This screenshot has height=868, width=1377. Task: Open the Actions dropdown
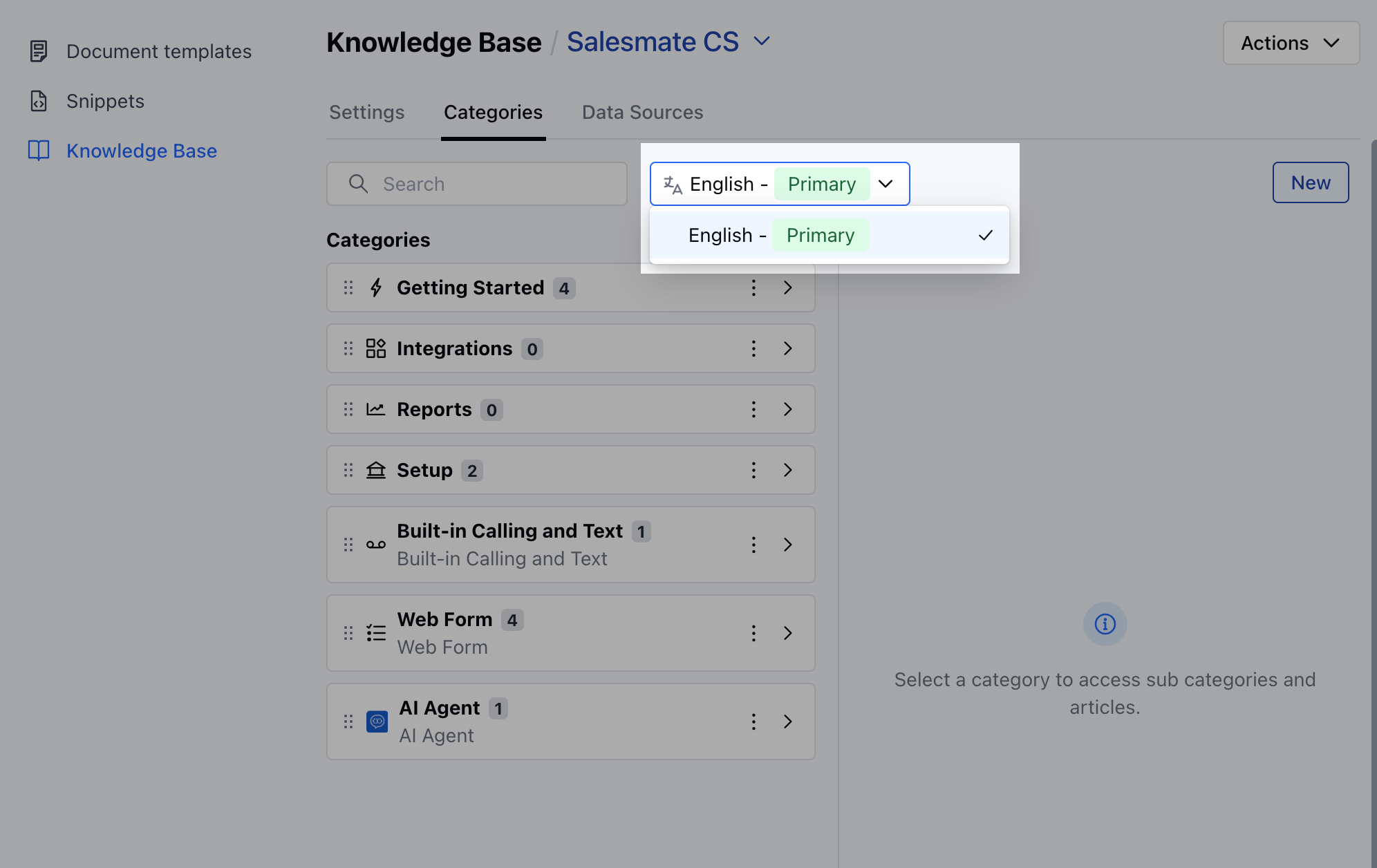click(1291, 43)
